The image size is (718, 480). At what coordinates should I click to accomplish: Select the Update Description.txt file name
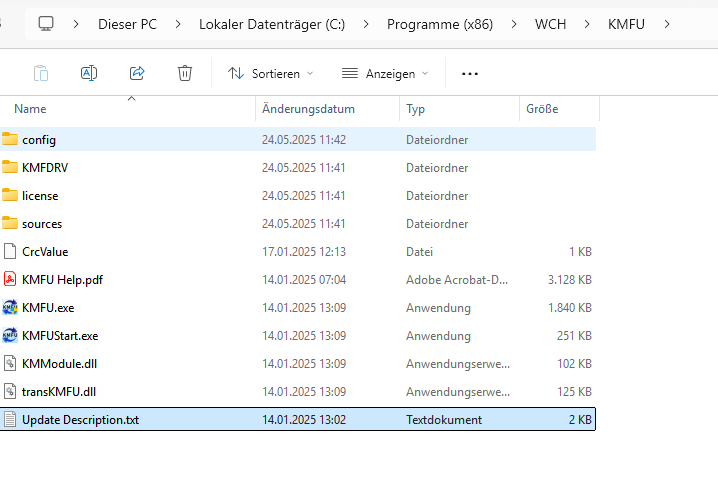point(80,420)
